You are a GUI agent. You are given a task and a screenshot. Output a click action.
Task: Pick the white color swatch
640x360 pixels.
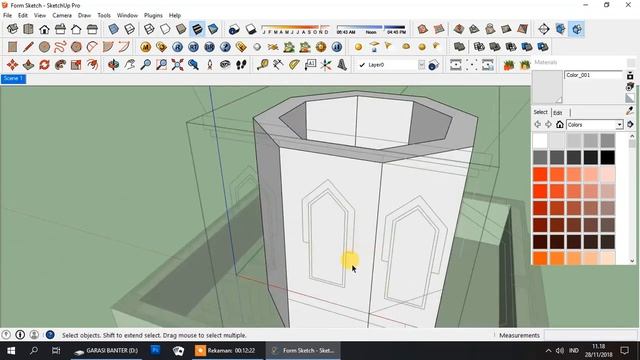coord(540,141)
